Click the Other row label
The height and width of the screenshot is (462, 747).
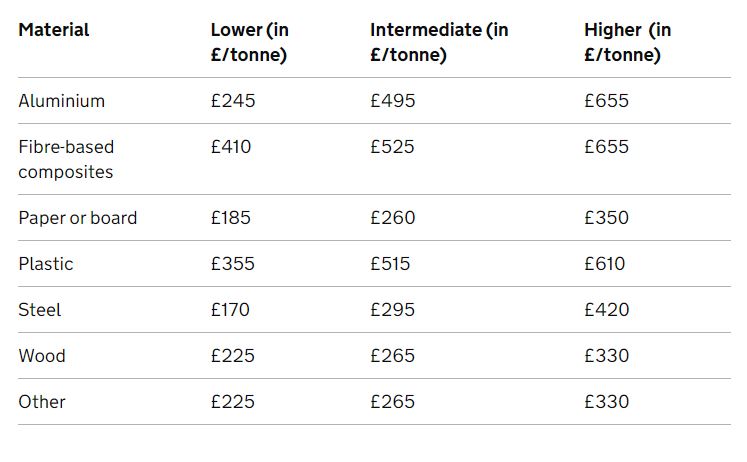(42, 402)
